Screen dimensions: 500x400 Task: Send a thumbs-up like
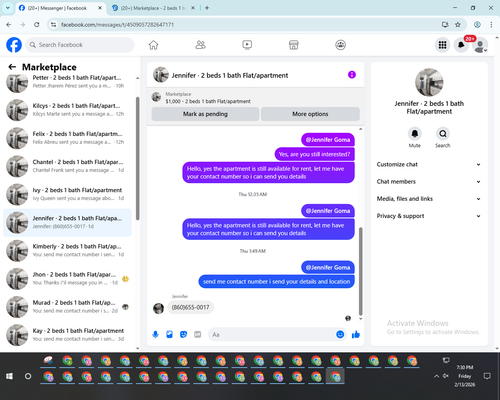[x=356, y=334]
